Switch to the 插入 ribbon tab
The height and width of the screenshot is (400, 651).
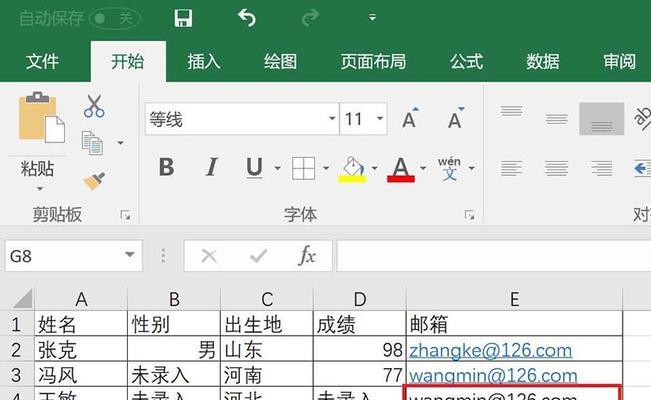[x=204, y=61]
